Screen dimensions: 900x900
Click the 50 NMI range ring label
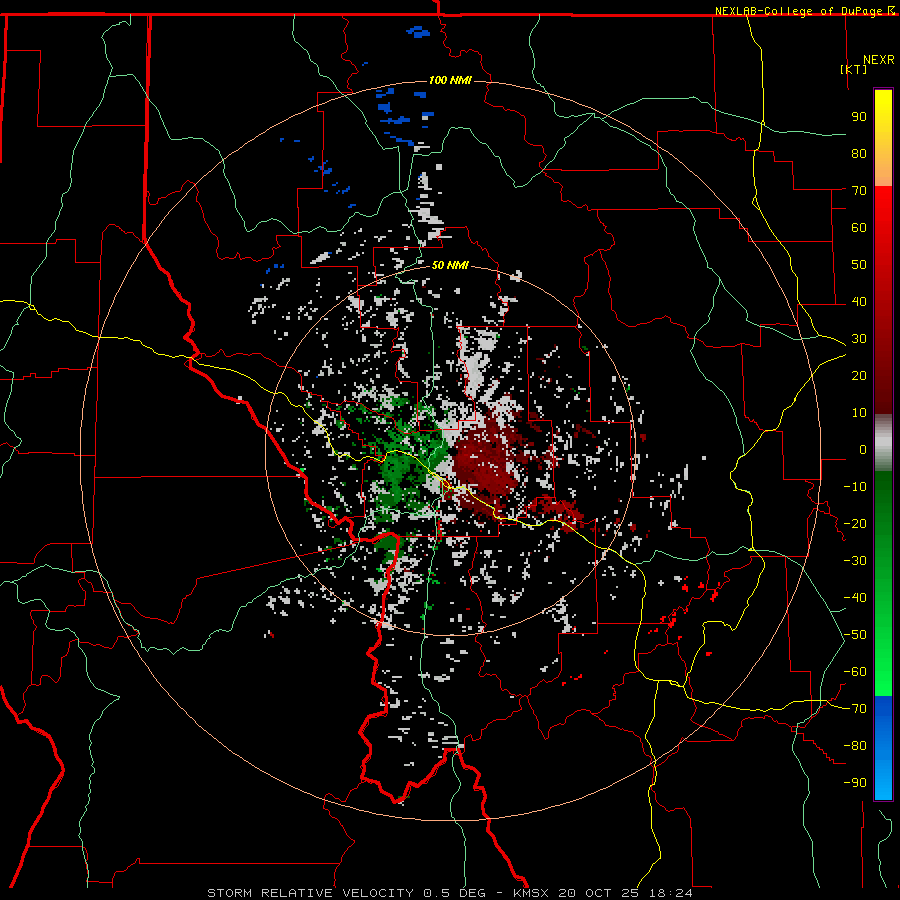pos(449,265)
